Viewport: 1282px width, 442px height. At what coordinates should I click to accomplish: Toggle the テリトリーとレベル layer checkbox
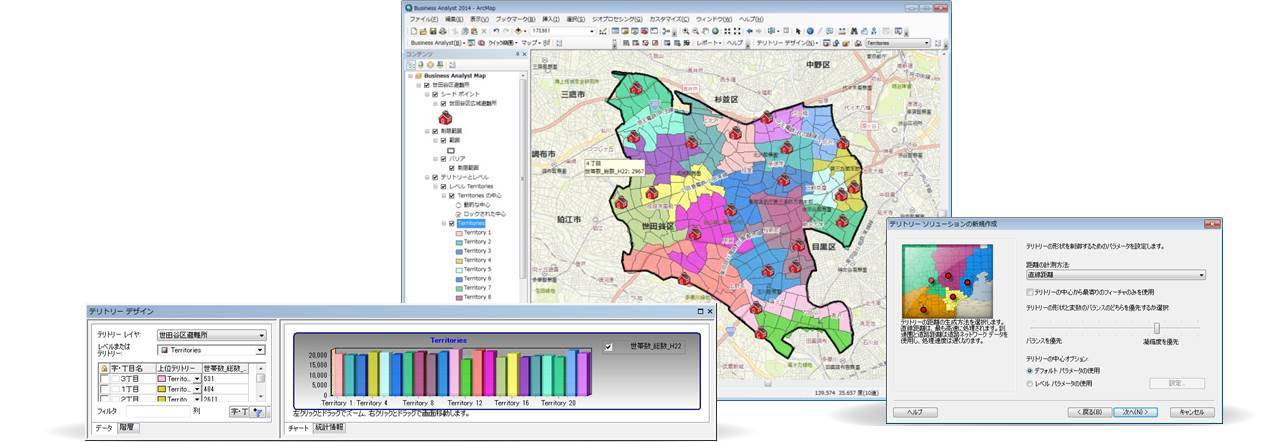(435, 177)
